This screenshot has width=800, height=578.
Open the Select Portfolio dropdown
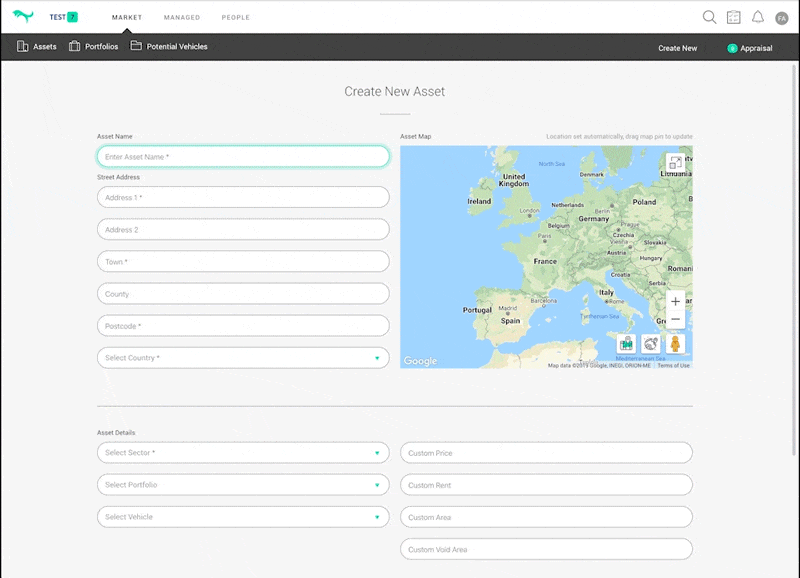click(243, 485)
